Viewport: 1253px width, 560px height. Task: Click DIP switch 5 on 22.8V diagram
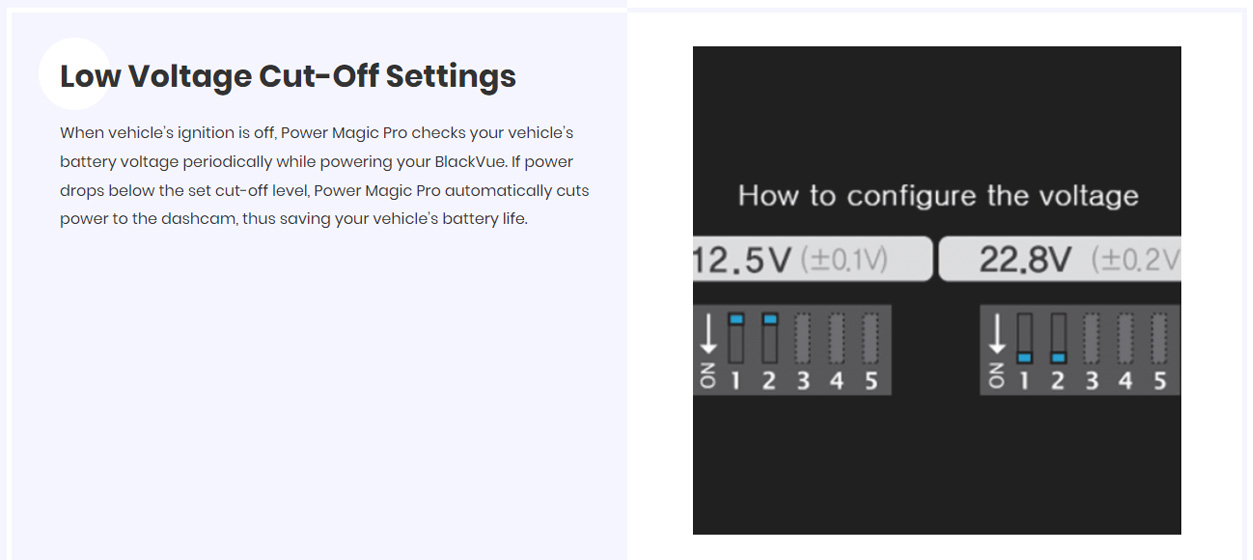[1158, 338]
